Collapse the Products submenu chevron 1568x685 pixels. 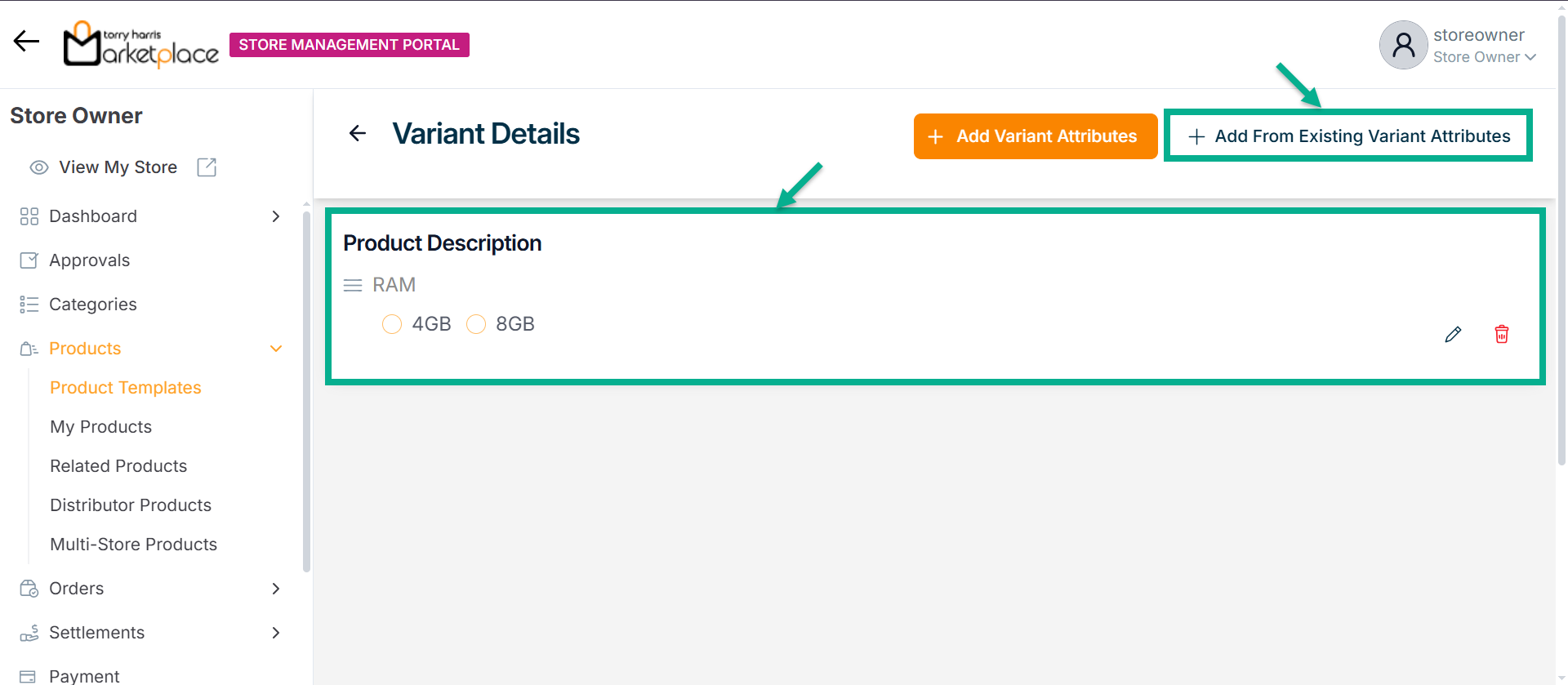276,349
